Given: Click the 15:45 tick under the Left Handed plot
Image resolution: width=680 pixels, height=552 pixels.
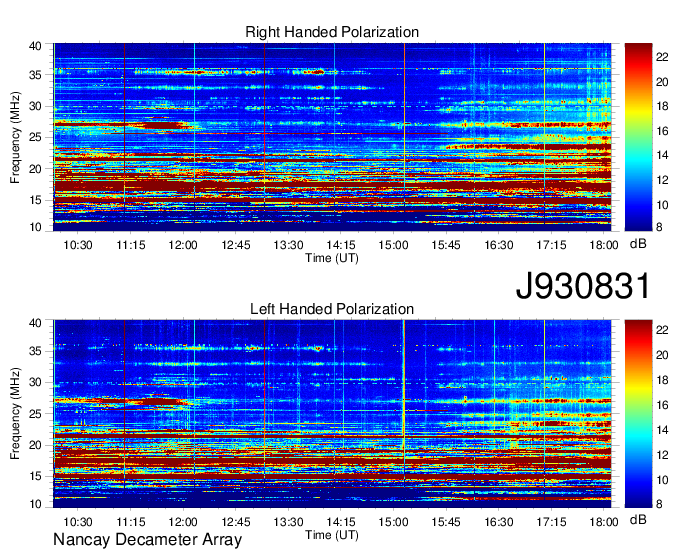Looking at the screenshot, I should tap(446, 522).
